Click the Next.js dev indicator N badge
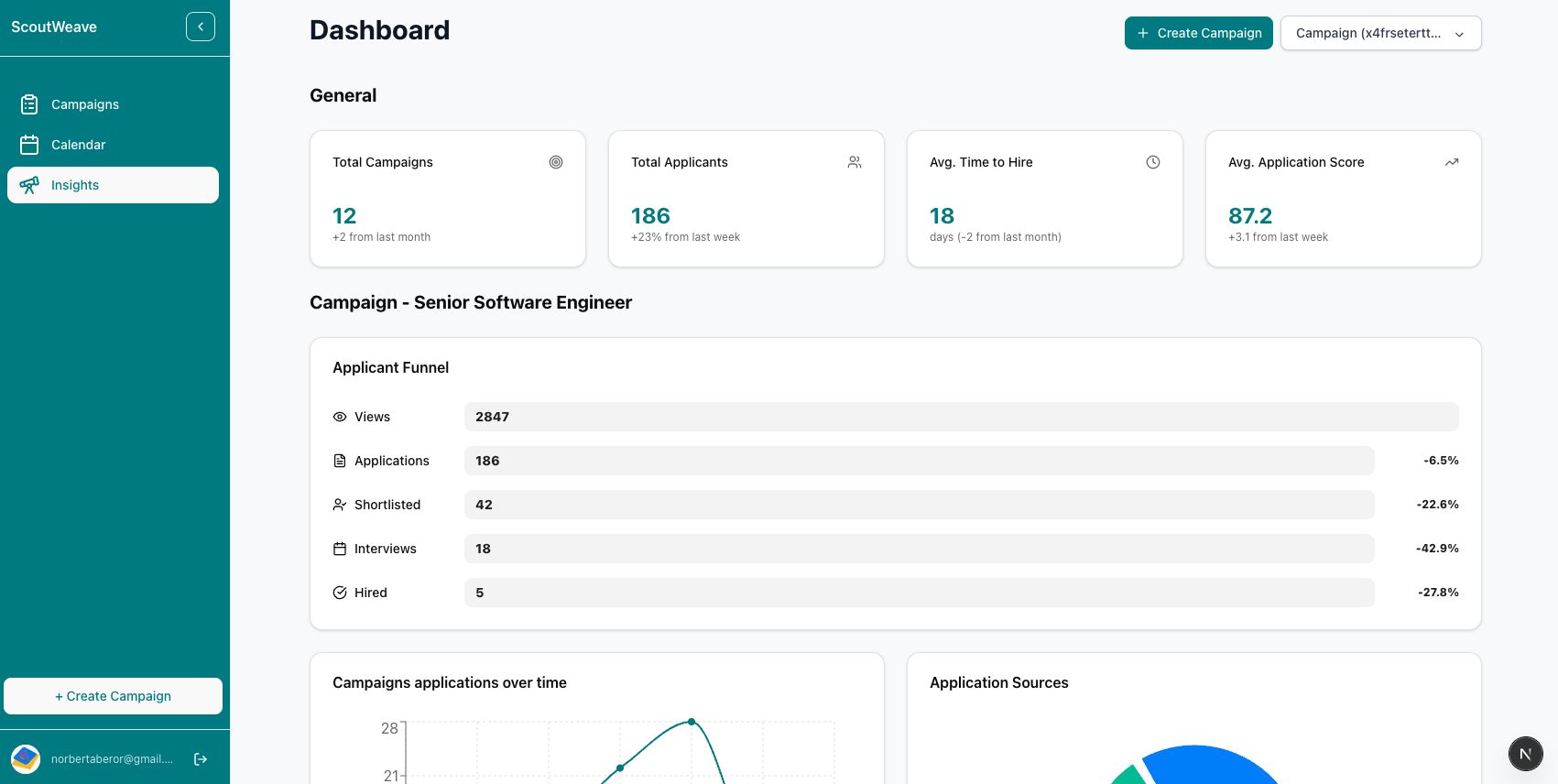Image resolution: width=1558 pixels, height=784 pixels. [1526, 754]
